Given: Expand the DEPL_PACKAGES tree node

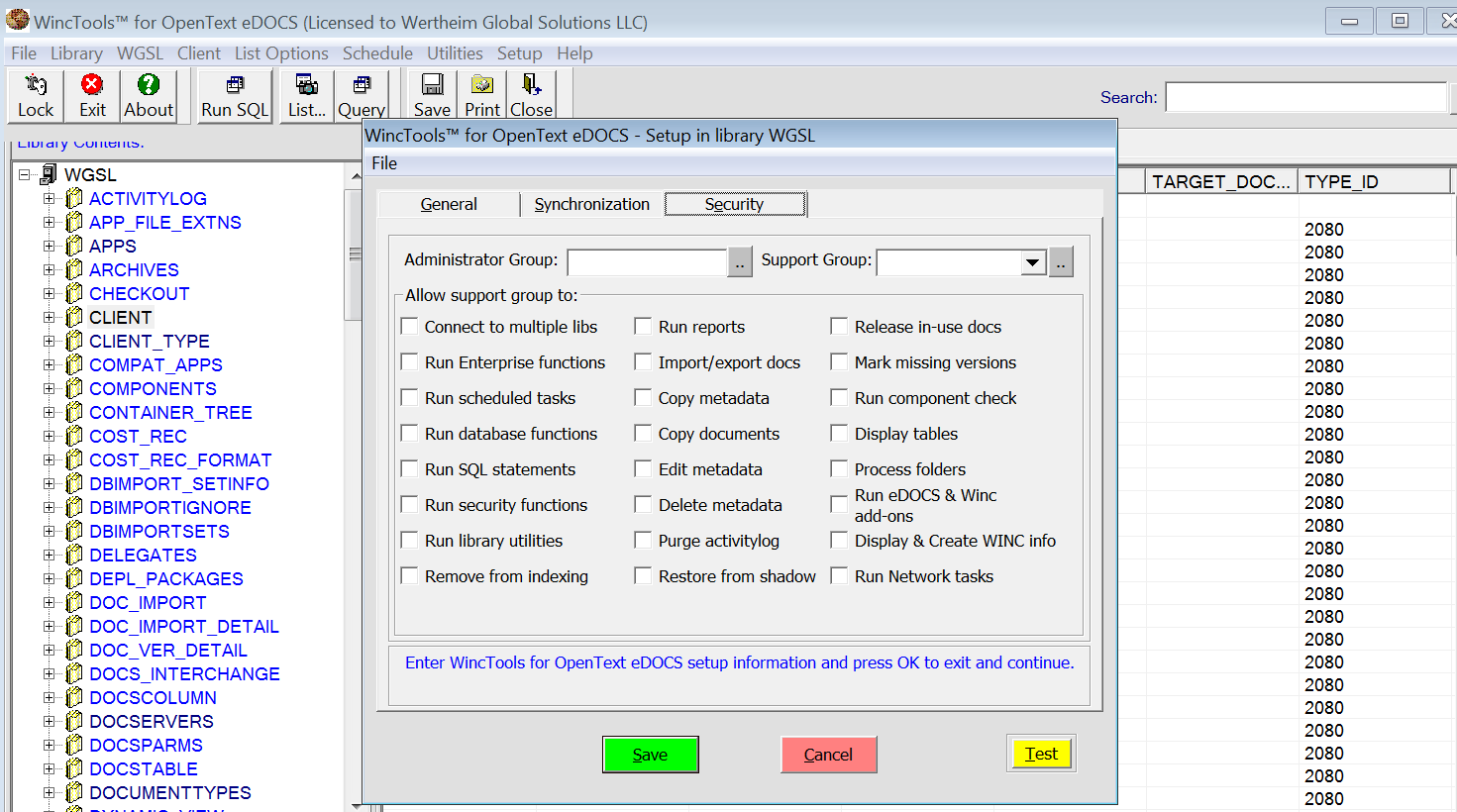Looking at the screenshot, I should [49, 579].
